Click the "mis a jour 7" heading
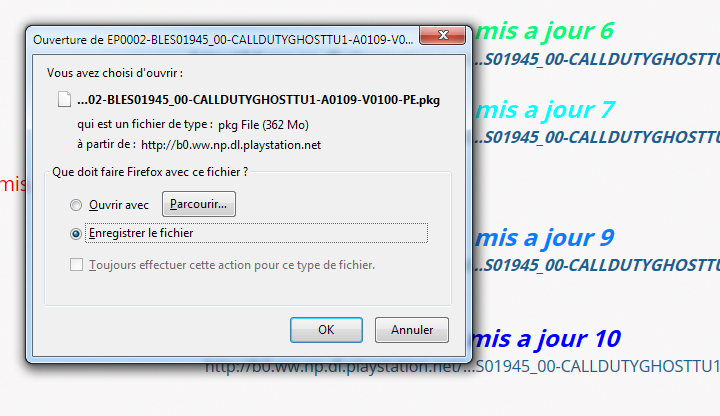This screenshot has width=720, height=416. pyautogui.click(x=545, y=110)
